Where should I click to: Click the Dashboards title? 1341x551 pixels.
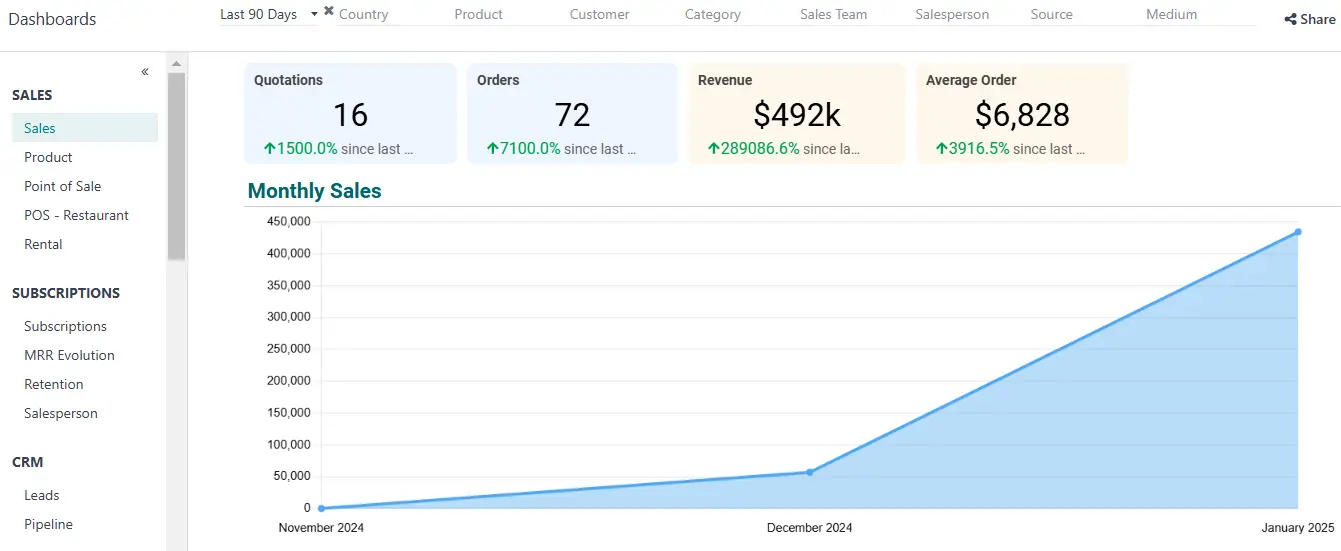point(52,19)
